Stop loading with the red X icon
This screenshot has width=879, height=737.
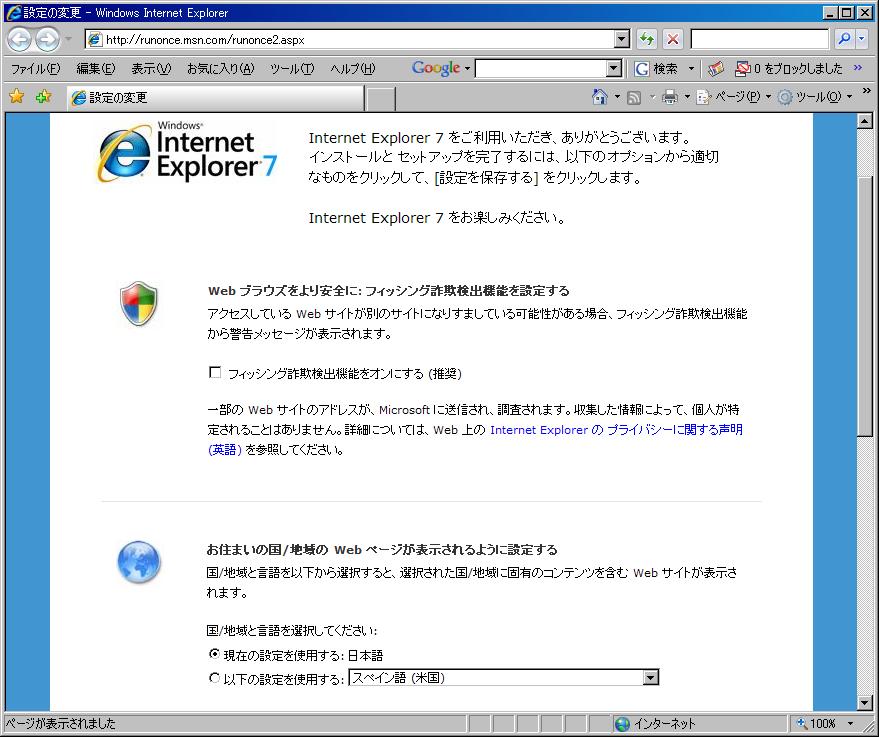point(673,39)
